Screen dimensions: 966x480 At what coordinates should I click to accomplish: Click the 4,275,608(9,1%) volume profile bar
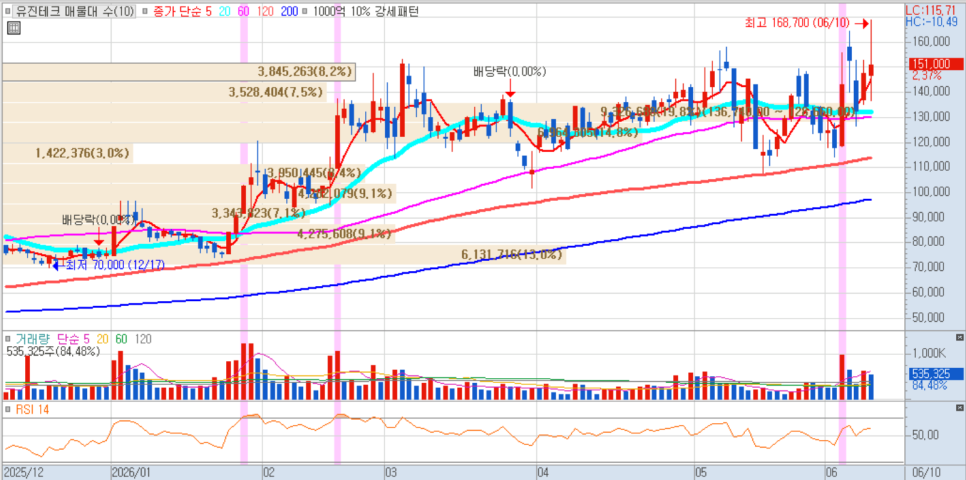pyautogui.click(x=198, y=234)
